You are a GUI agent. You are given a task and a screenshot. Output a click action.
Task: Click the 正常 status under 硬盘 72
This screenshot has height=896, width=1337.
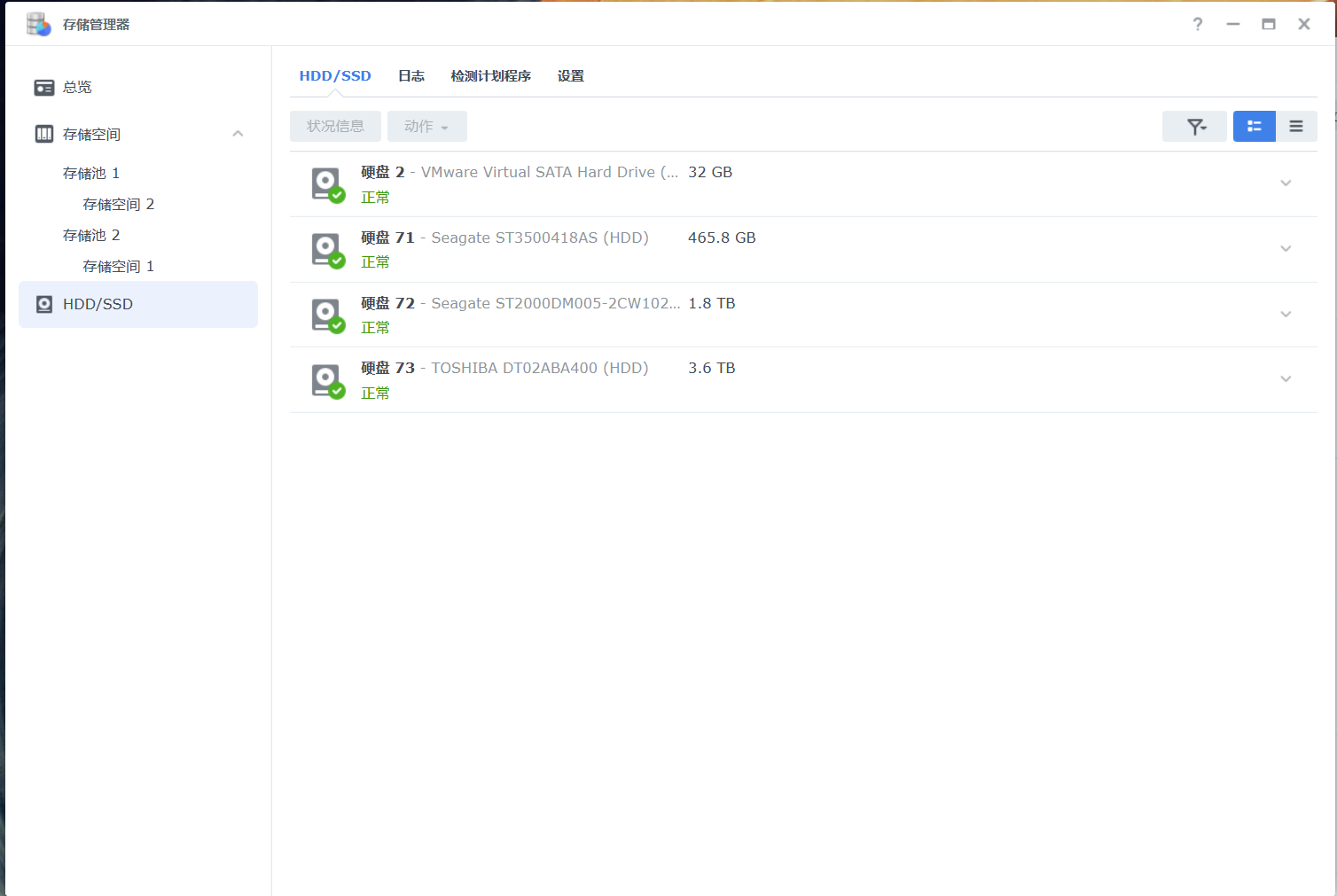[375, 328]
